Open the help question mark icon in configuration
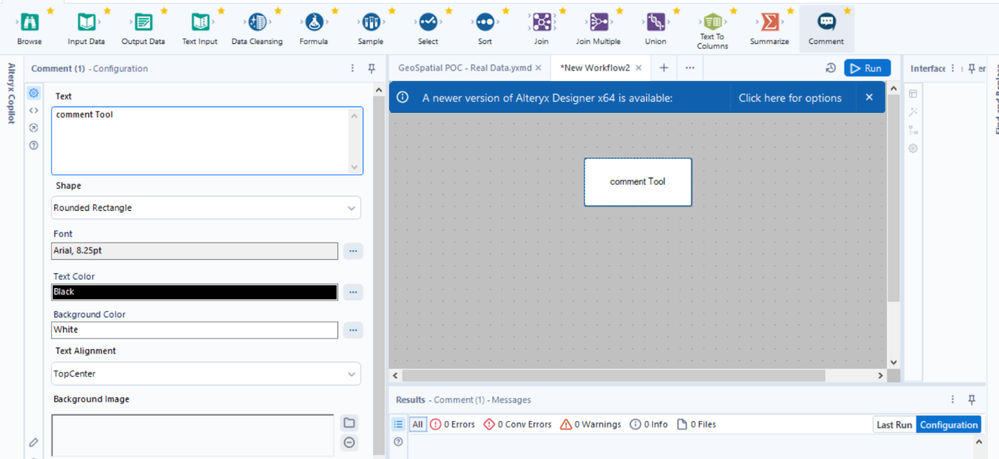 point(34,145)
